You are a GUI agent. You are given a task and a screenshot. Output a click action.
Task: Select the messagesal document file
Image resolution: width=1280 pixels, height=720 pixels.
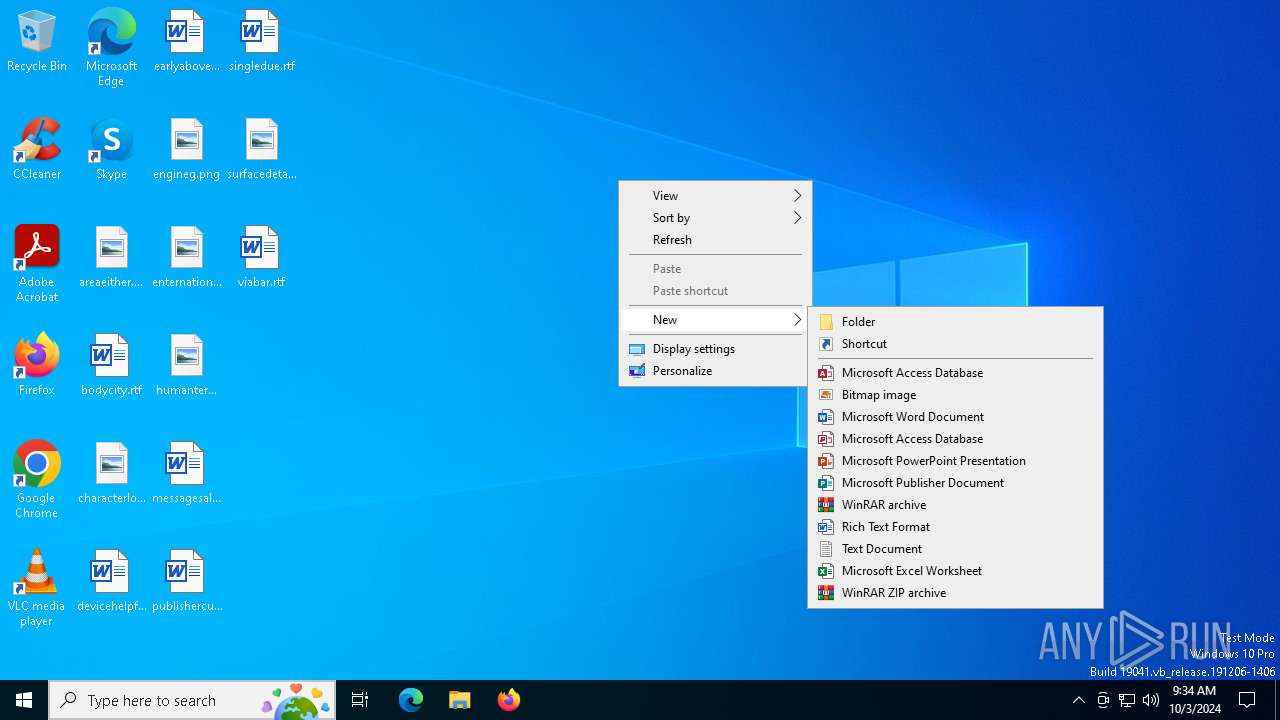[186, 474]
